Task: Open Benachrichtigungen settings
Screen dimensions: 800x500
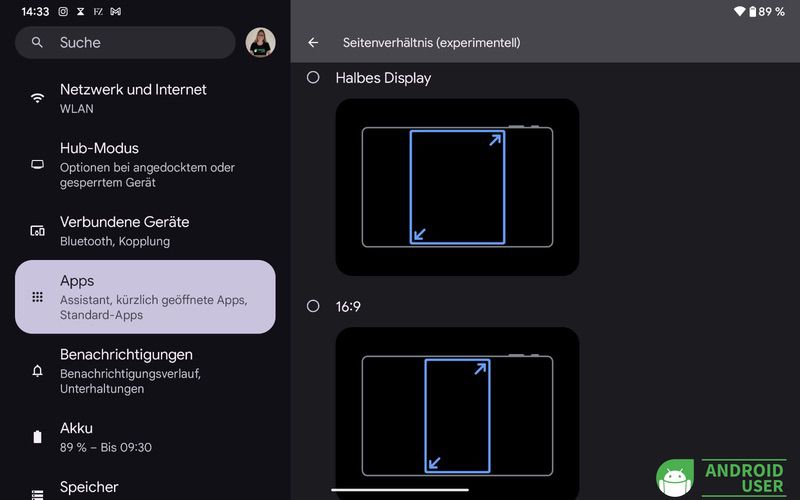Action: (145, 371)
